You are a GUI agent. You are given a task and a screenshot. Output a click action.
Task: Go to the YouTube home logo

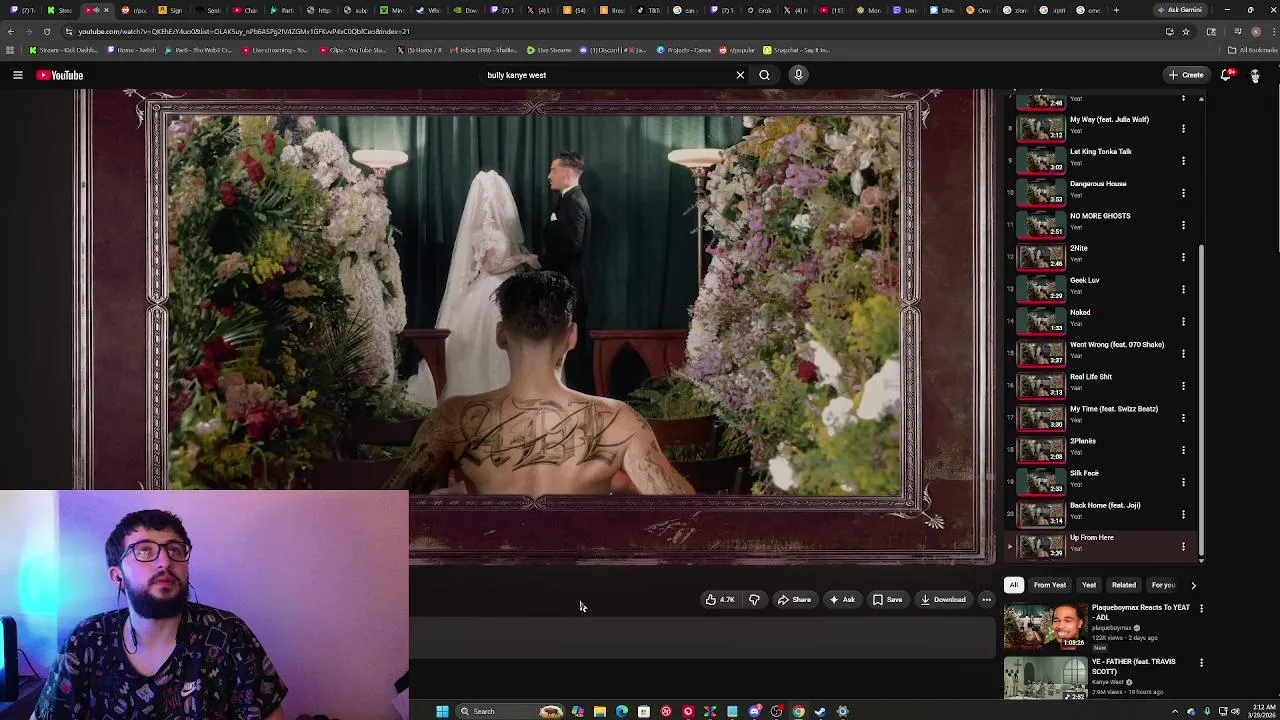pyautogui.click(x=60, y=75)
